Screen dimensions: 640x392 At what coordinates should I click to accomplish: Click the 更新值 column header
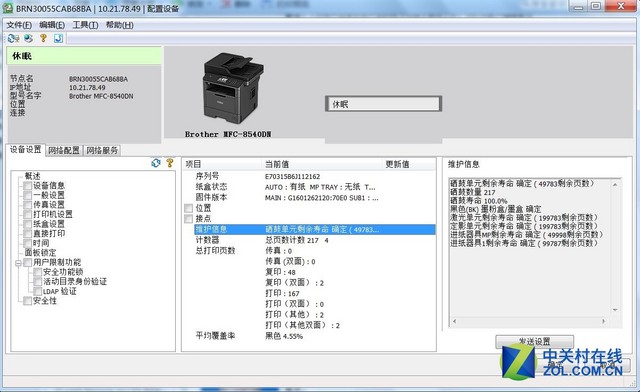[409, 164]
